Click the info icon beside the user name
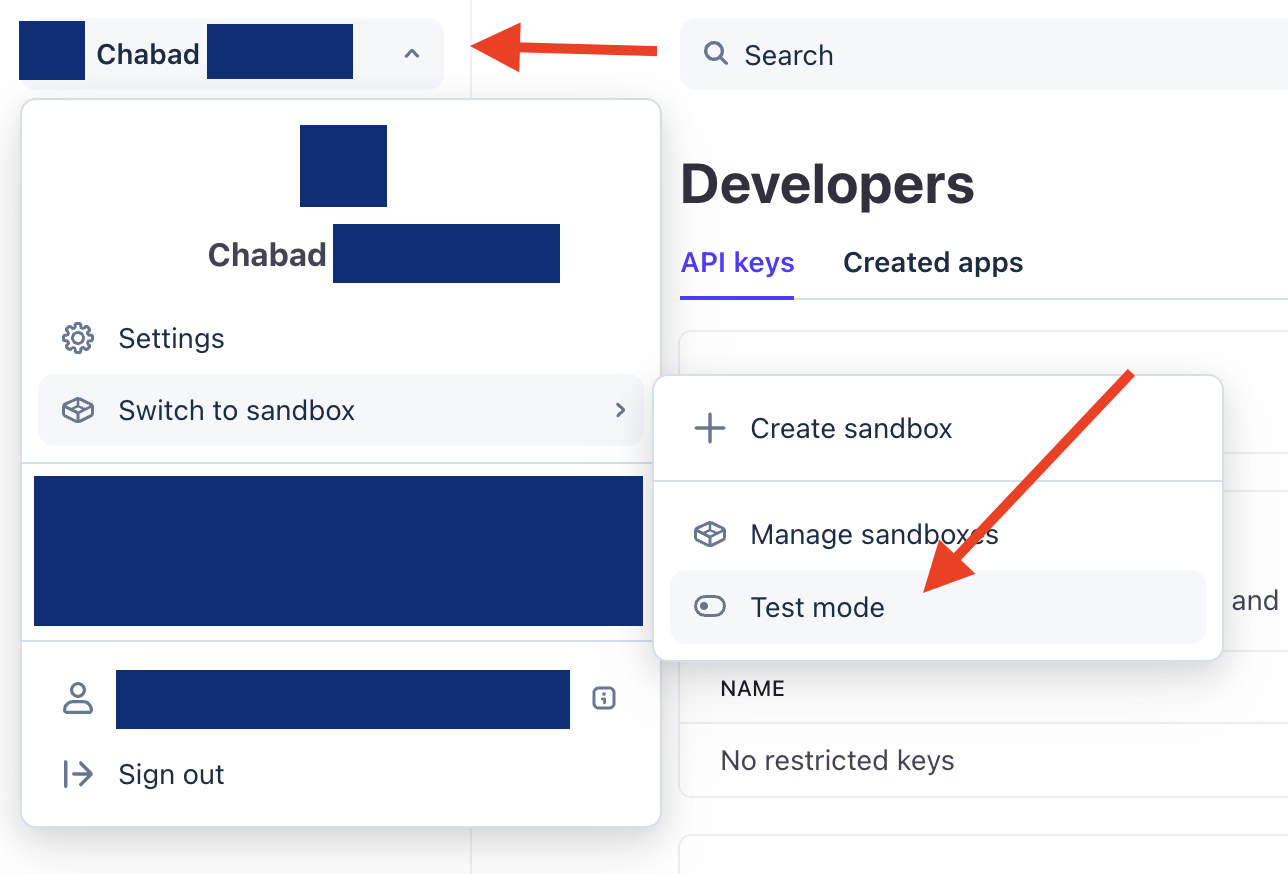This screenshot has height=874, width=1288. [x=603, y=698]
